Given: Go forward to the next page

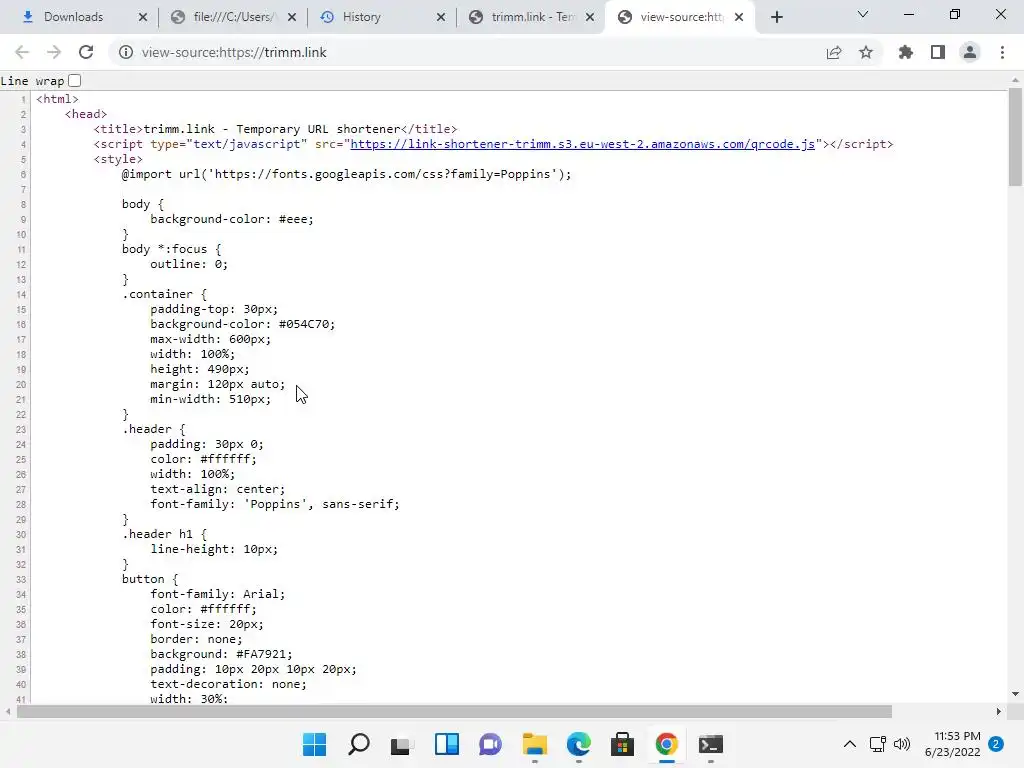Looking at the screenshot, I should [54, 52].
